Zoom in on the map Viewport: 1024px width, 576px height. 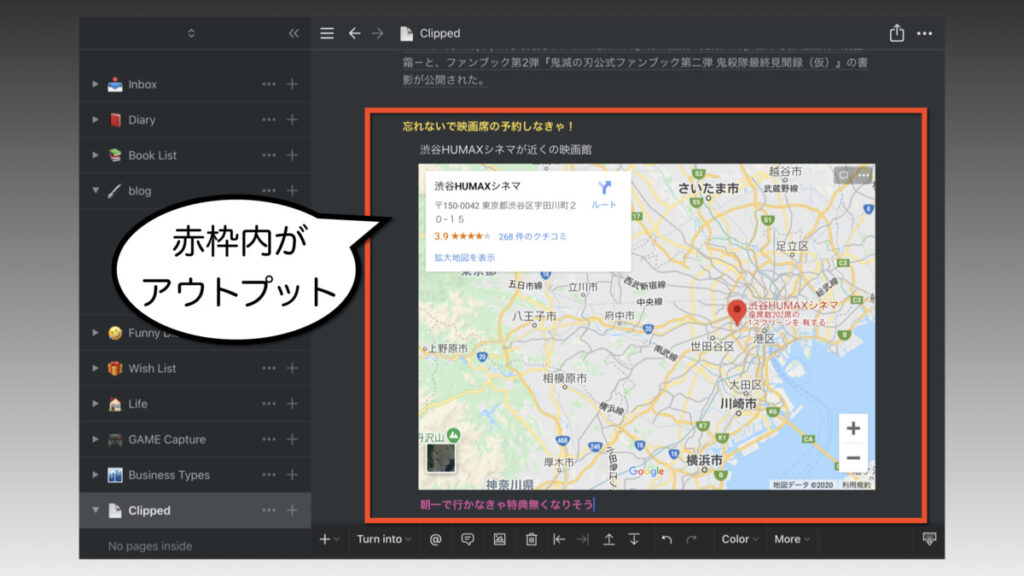[853, 428]
